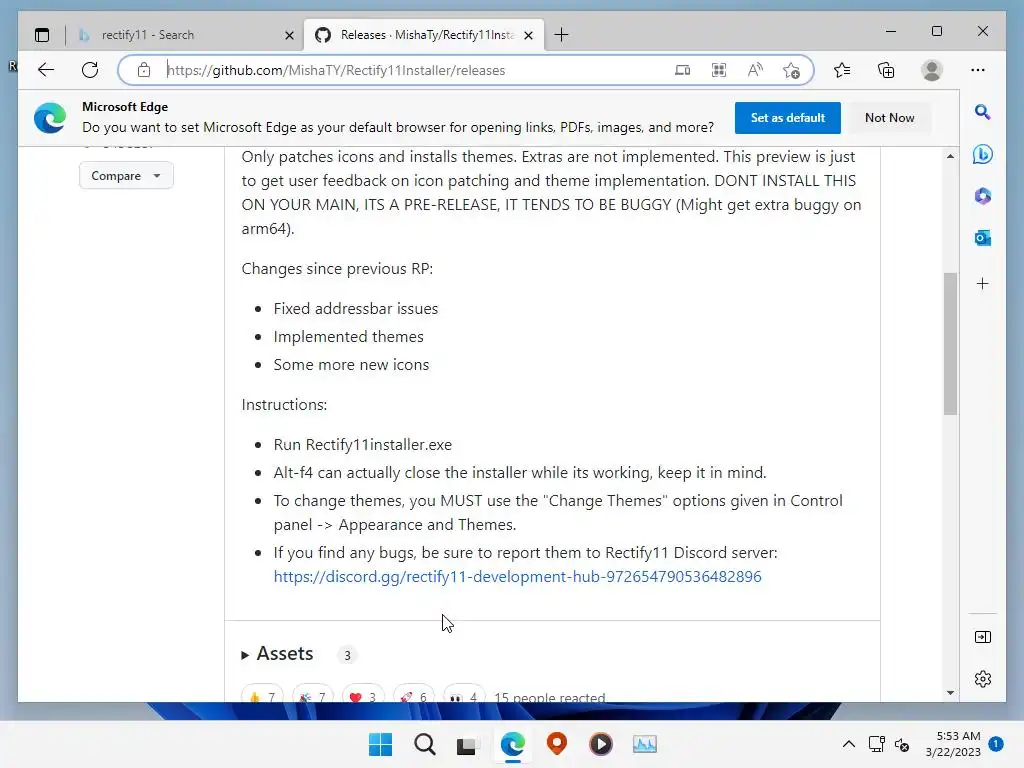Open the sidebar Search icon
Image resolution: width=1024 pixels, height=768 pixels.
click(x=982, y=112)
